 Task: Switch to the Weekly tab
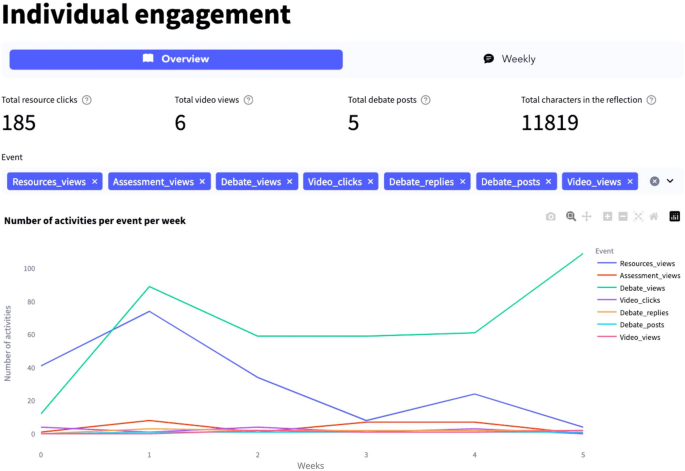pos(509,59)
